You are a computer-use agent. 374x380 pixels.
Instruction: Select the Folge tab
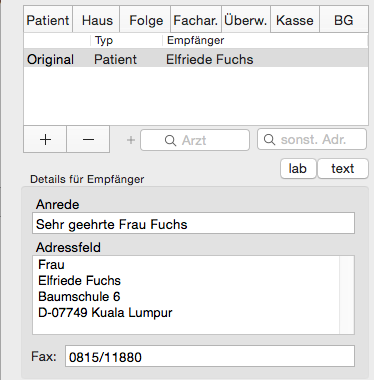click(146, 20)
